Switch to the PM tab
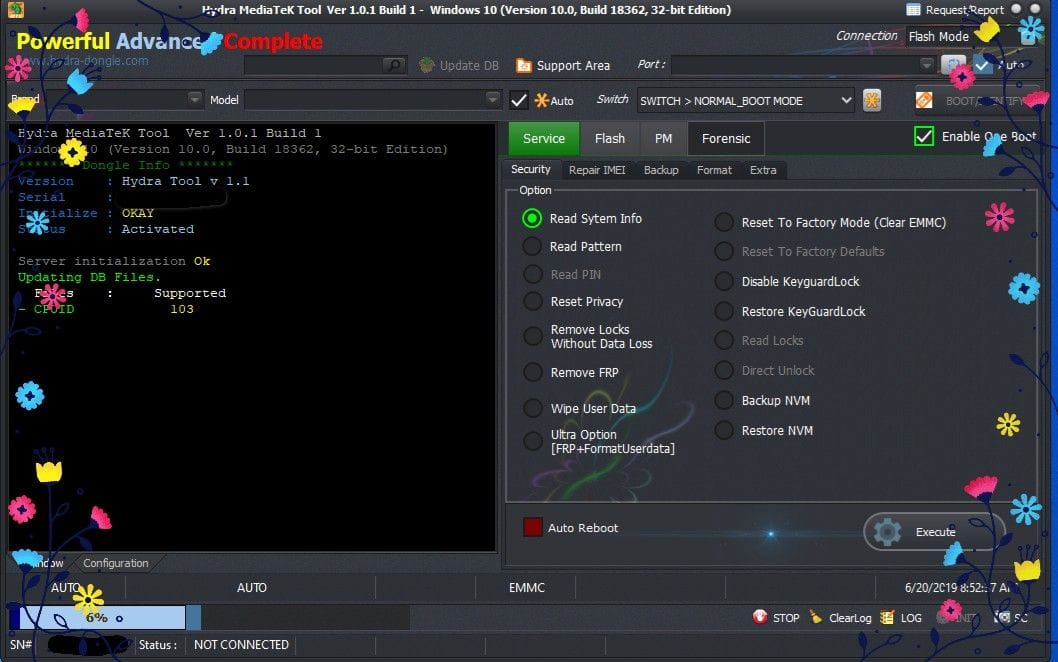Viewport: 1058px width, 662px height. pos(663,138)
